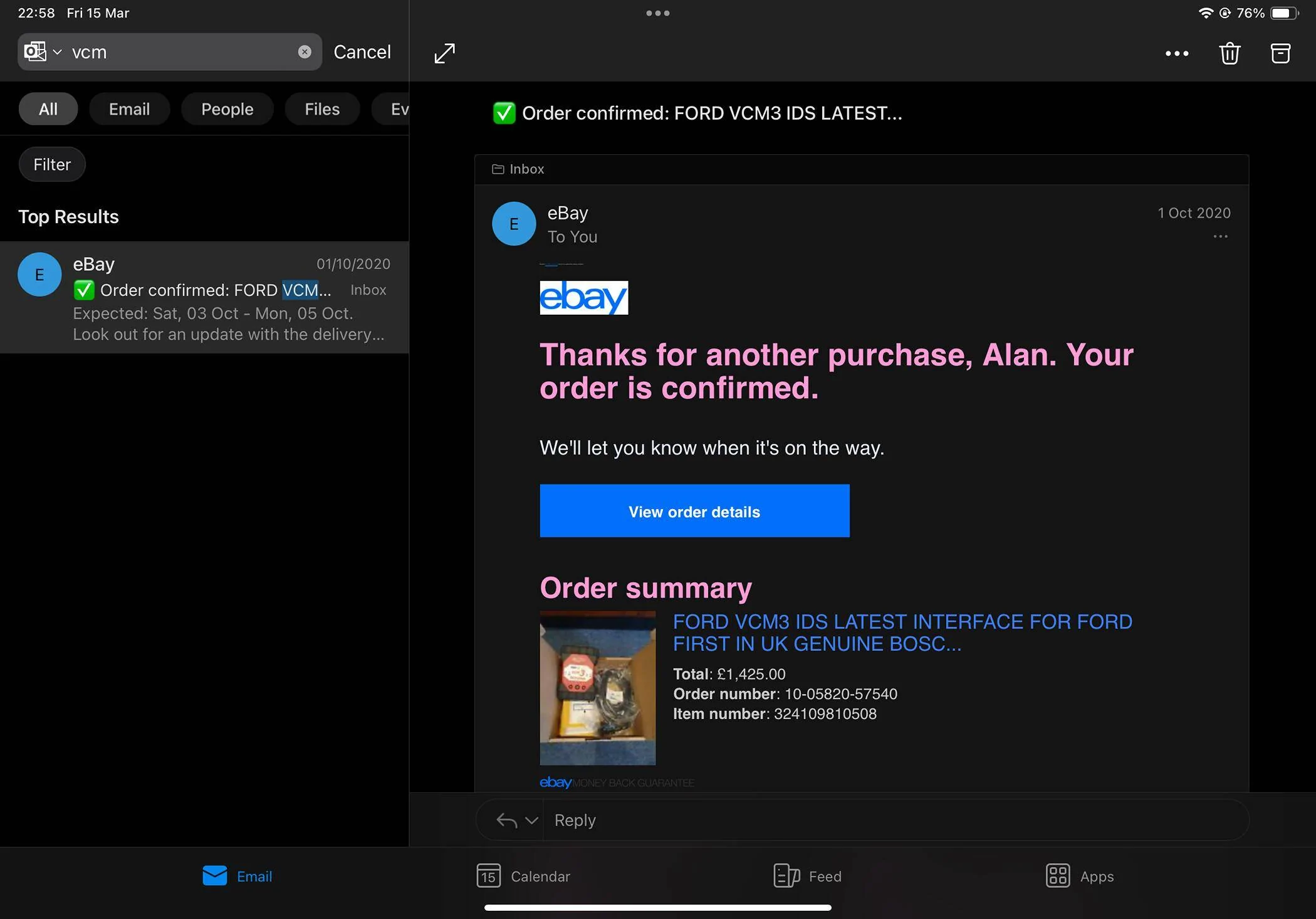Expand the email to full screen
1316x919 pixels.
445,53
